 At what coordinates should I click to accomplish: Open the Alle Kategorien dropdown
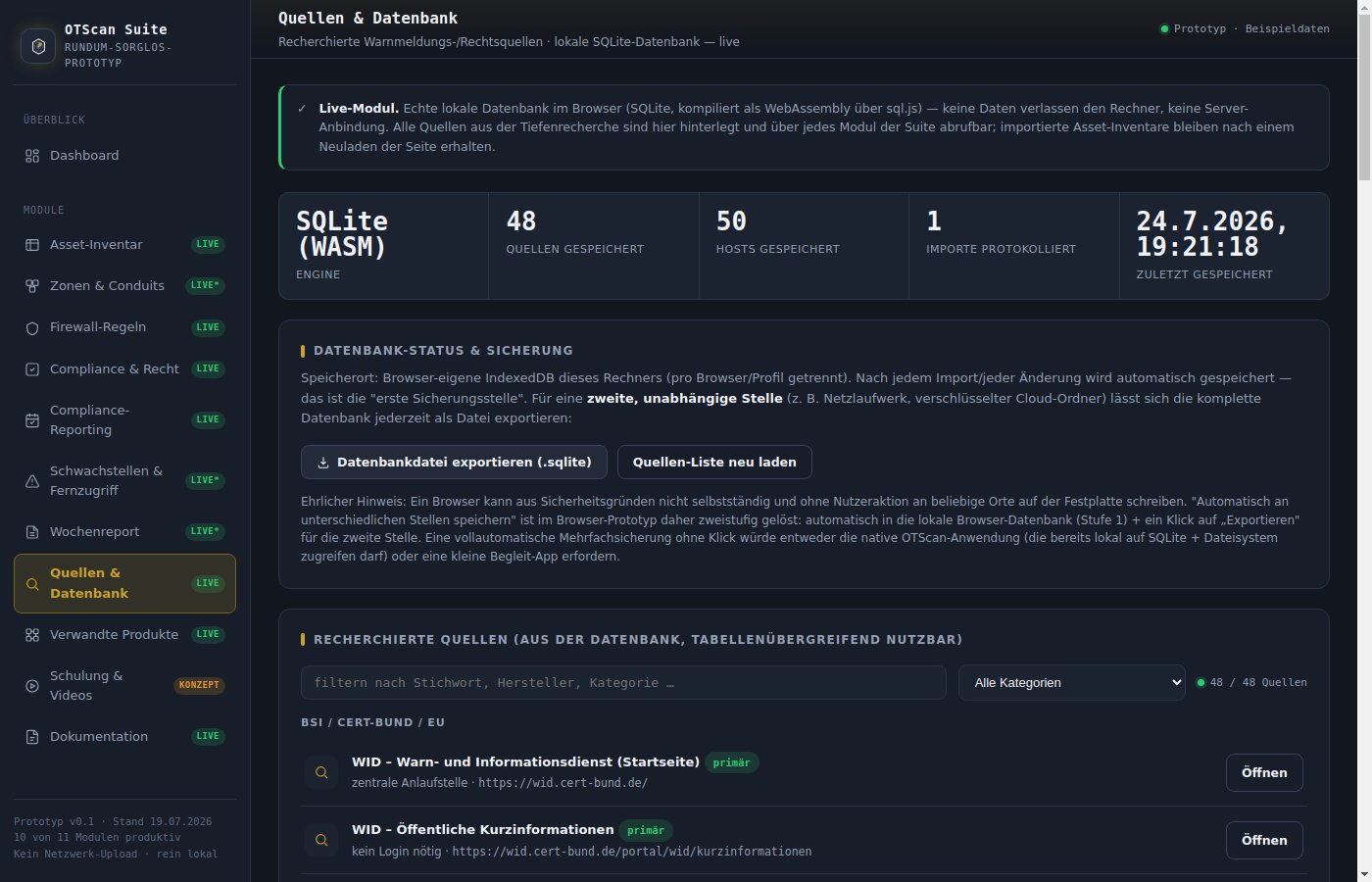[1072, 683]
